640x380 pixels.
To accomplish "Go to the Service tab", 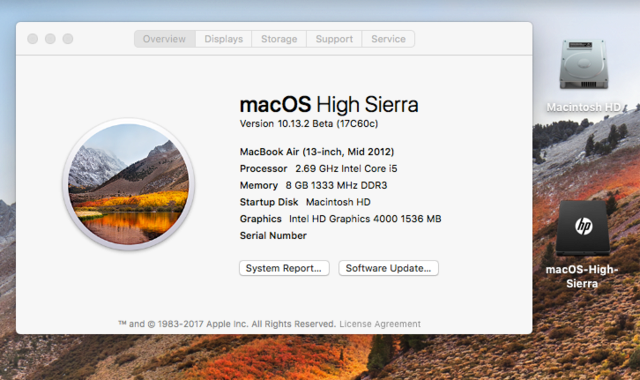I will tap(389, 39).
